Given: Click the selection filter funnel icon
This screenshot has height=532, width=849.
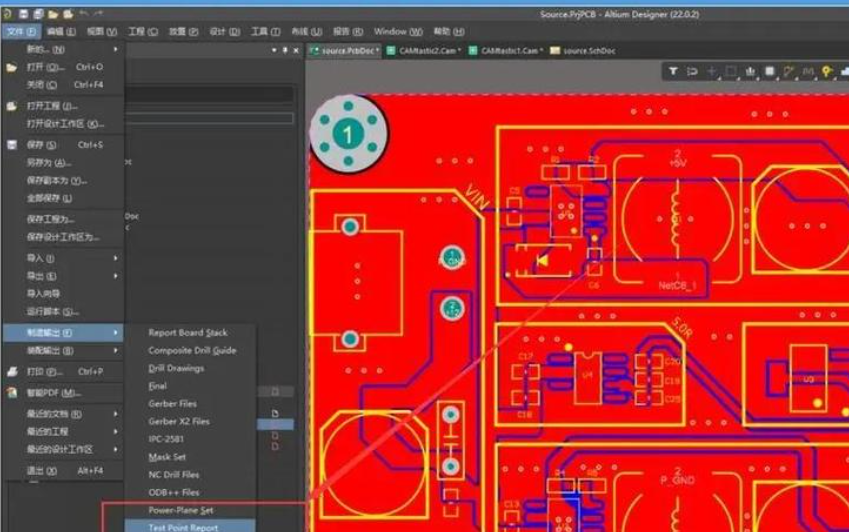Looking at the screenshot, I should point(673,72).
